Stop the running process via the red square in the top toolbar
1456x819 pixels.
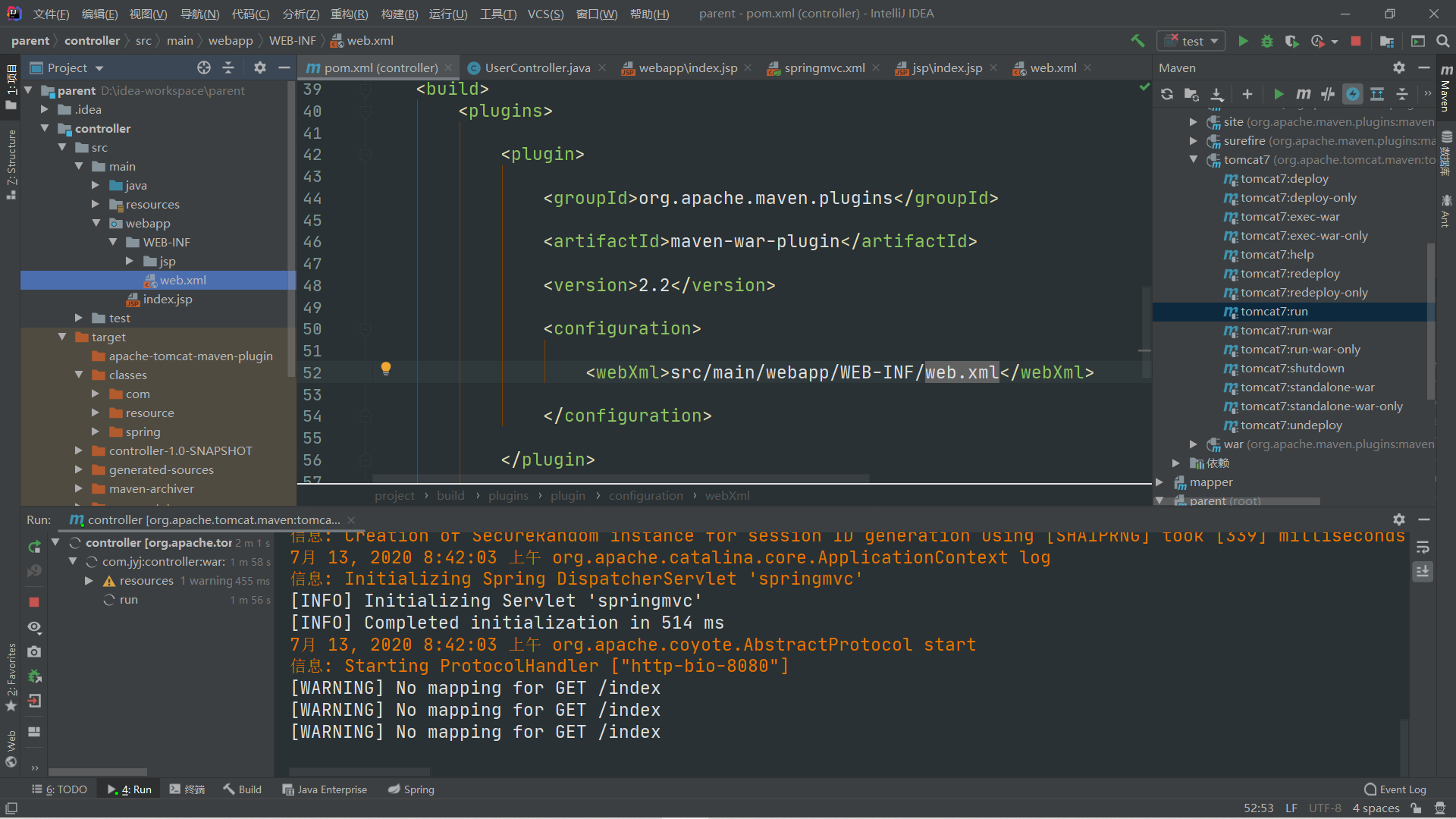(x=1356, y=41)
